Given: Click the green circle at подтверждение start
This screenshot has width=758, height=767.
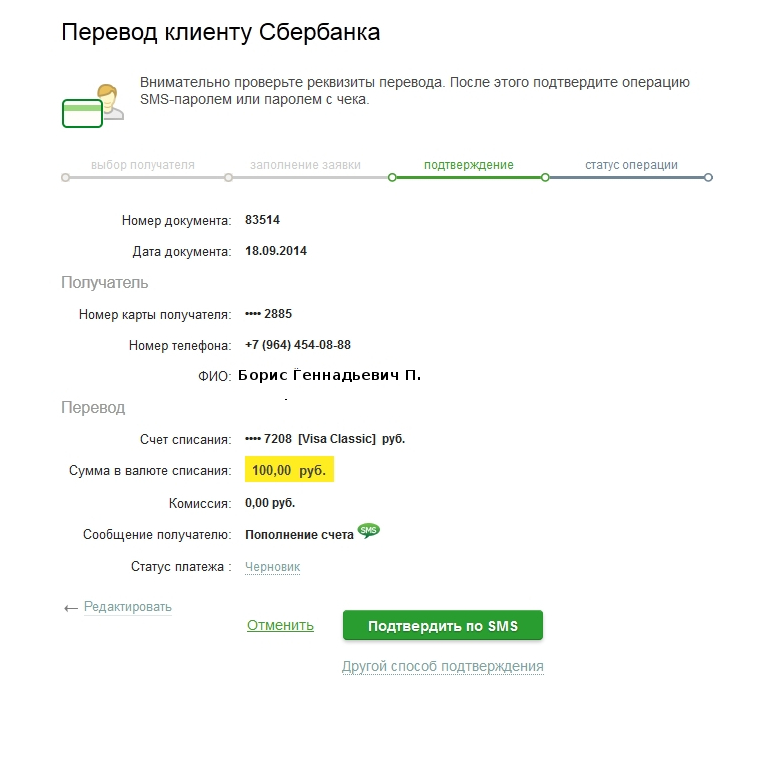Looking at the screenshot, I should 392,178.
